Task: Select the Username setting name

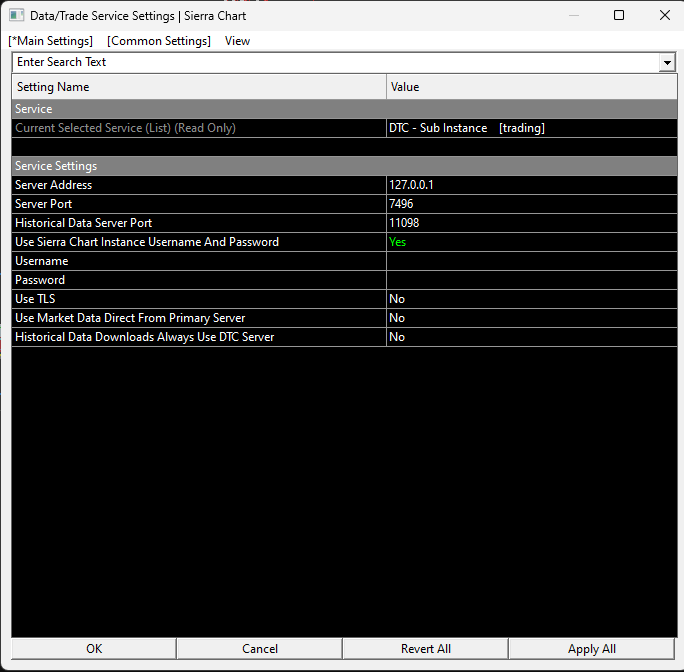Action: (x=41, y=261)
